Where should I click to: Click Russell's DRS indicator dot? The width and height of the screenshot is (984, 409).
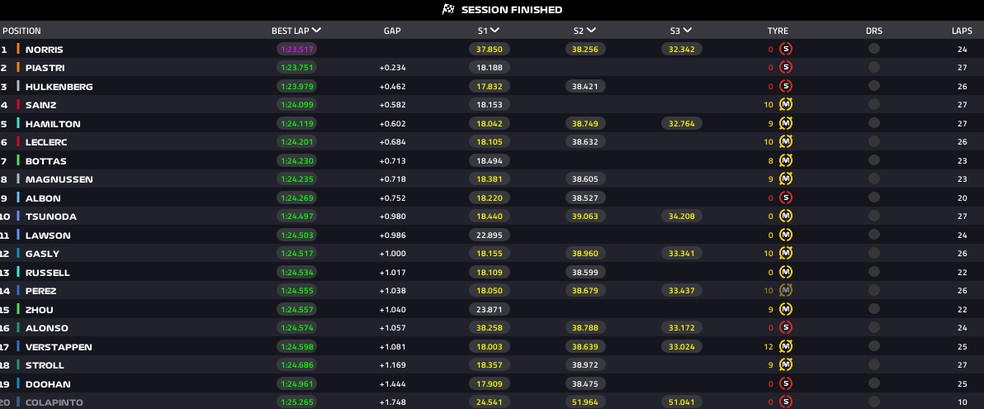(x=874, y=272)
